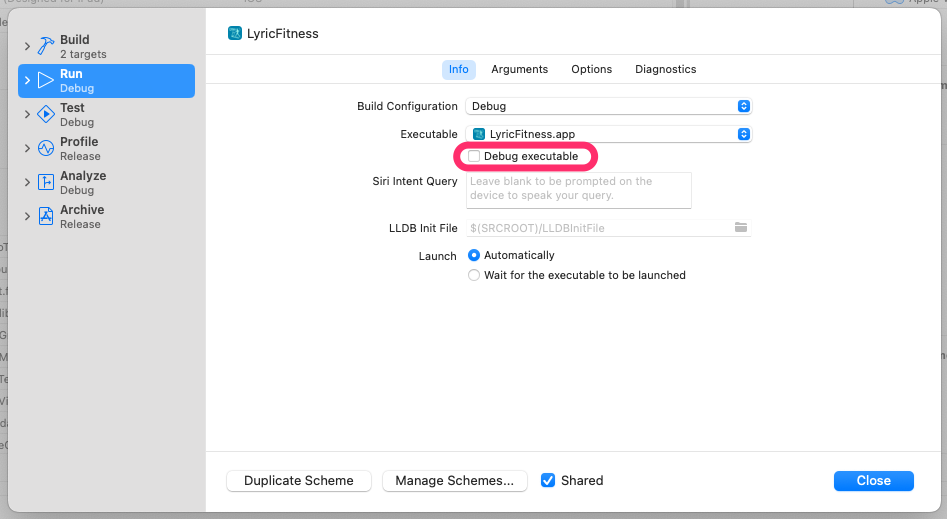The height and width of the screenshot is (519, 947).
Task: Click the Siri Intent Query label
Action: (415, 181)
